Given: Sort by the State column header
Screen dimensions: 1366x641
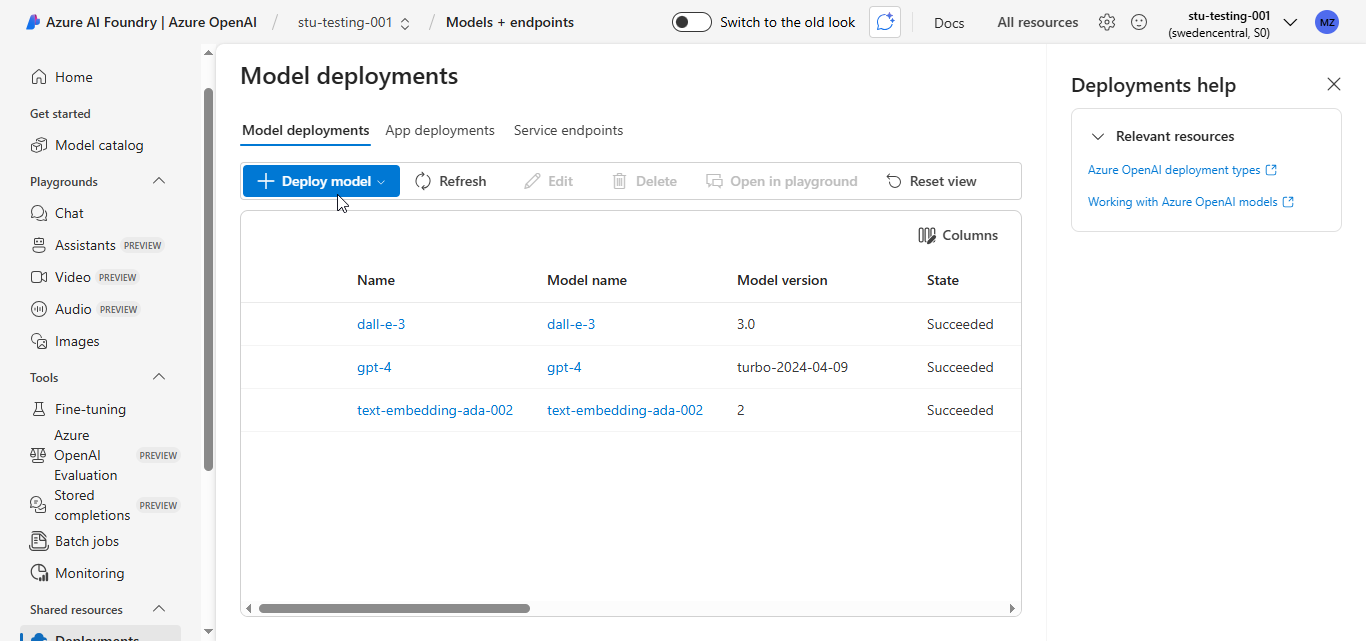Looking at the screenshot, I should [x=943, y=280].
